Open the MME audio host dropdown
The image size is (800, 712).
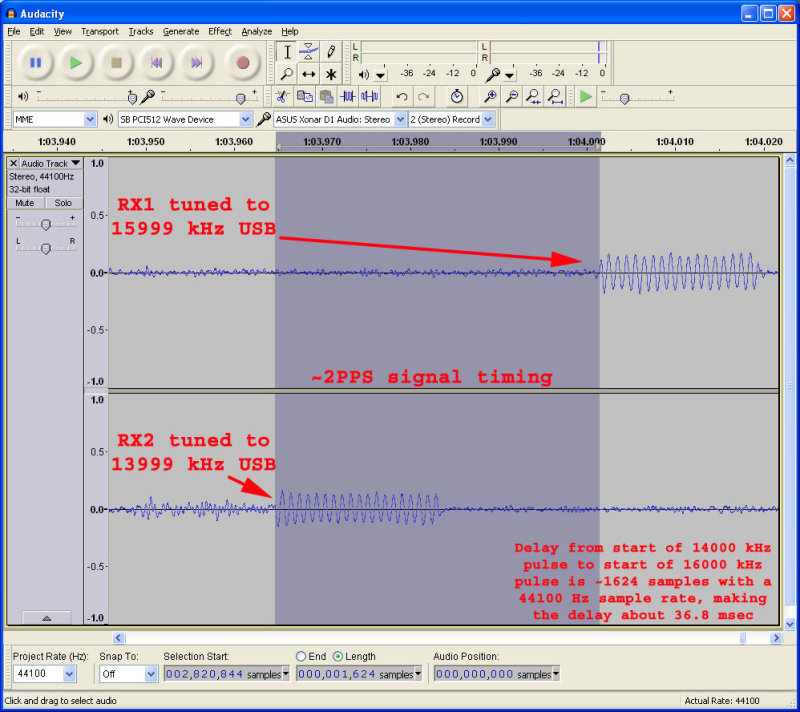[90, 119]
